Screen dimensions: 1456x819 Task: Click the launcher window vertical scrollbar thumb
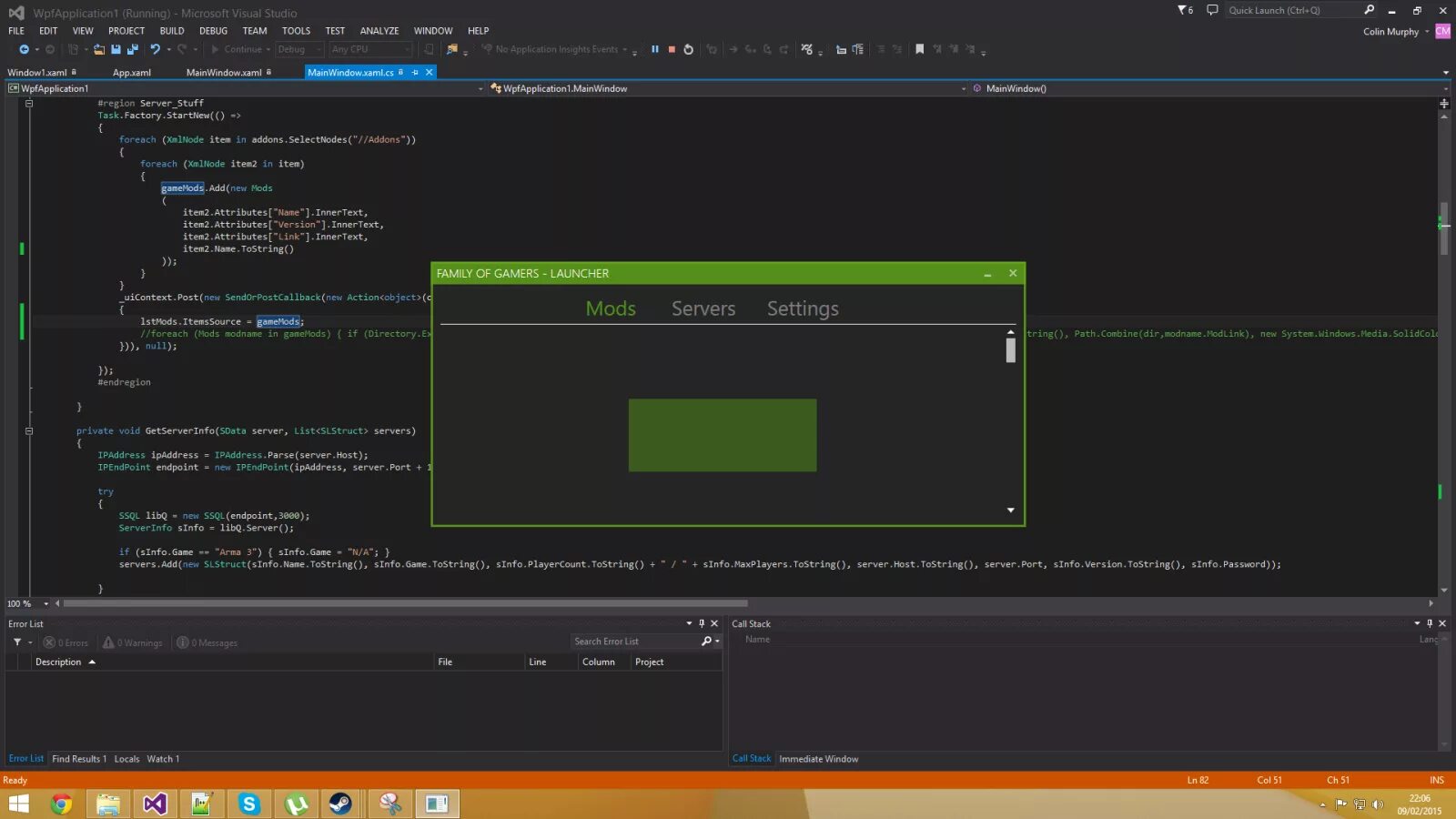tap(1010, 350)
